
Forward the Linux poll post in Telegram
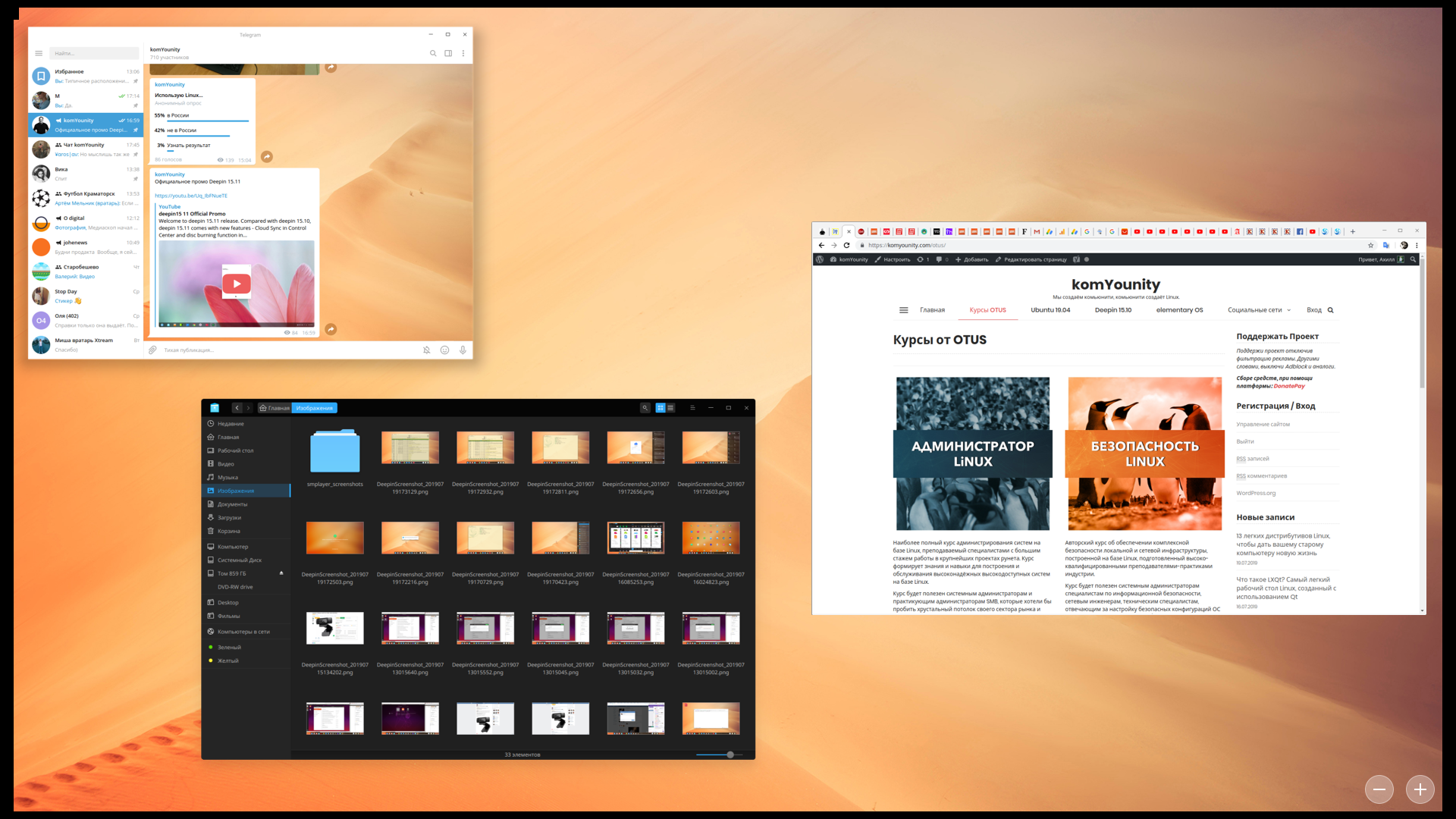pos(267,156)
